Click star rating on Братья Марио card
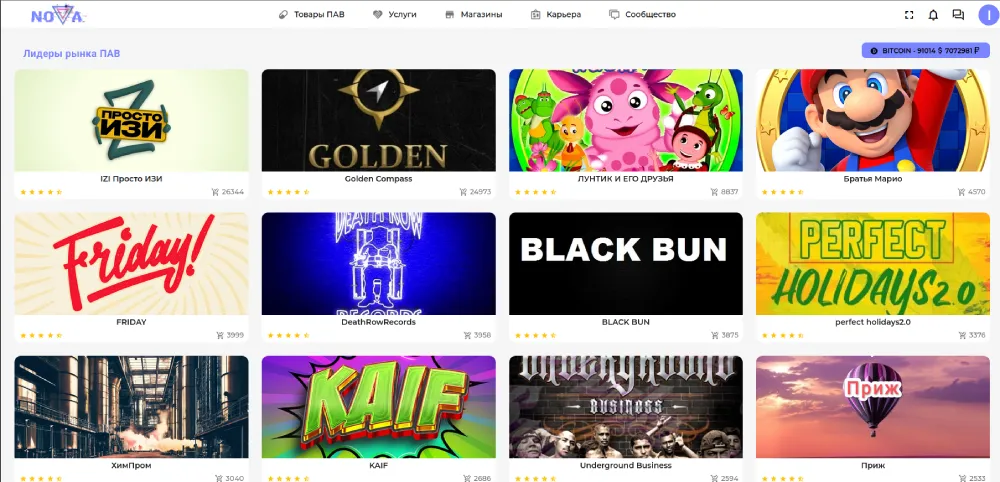Image resolution: width=1000 pixels, height=482 pixels. coord(783,192)
